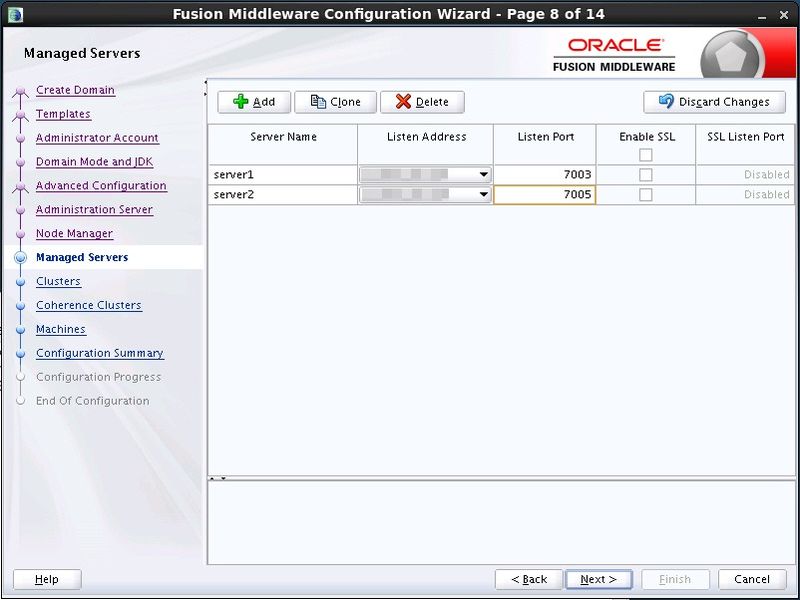Click the Disabled SSL port cell for server1
The height and width of the screenshot is (600, 800).
click(745, 174)
